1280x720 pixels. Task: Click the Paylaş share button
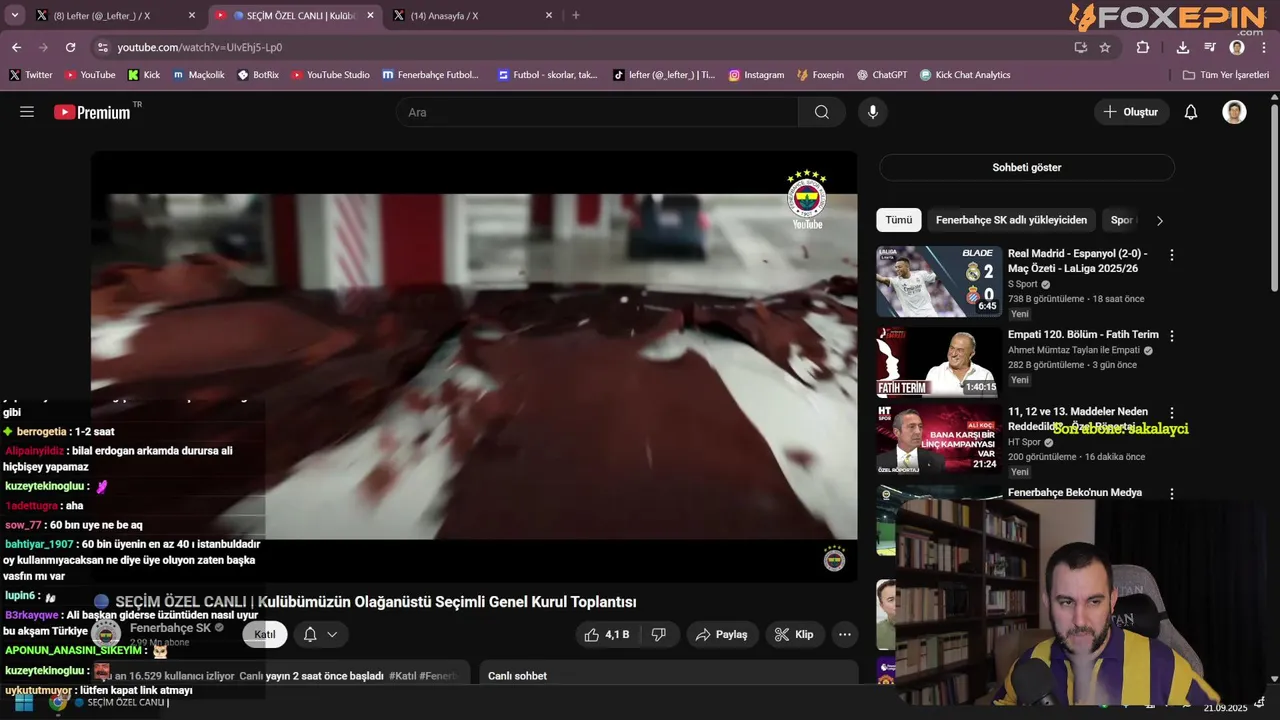point(722,634)
